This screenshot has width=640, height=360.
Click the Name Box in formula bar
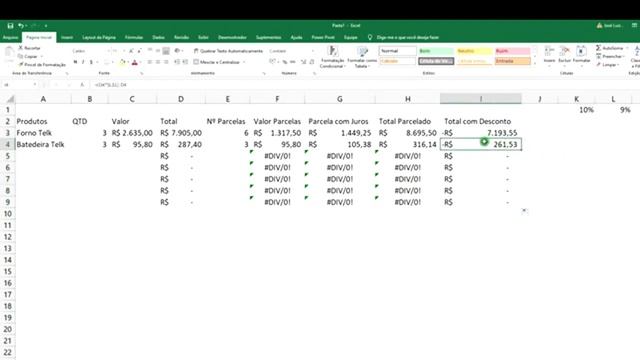click(x=19, y=85)
